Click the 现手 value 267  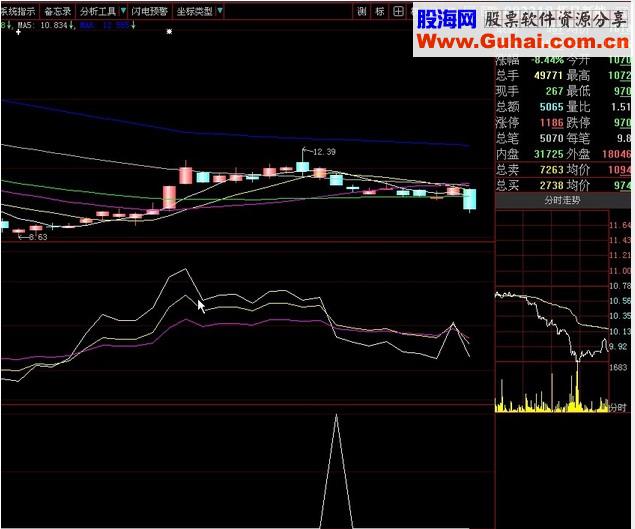click(x=554, y=91)
